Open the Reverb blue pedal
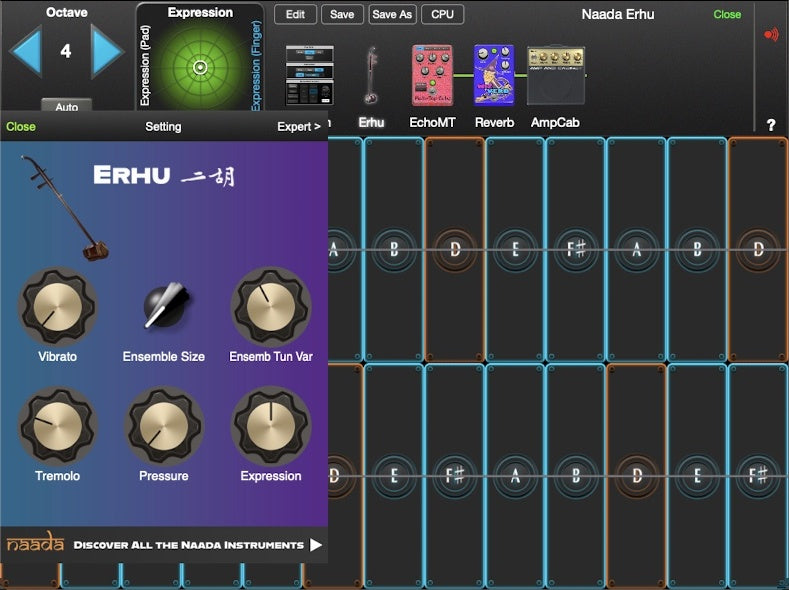This screenshot has height=590, width=789. tap(494, 75)
